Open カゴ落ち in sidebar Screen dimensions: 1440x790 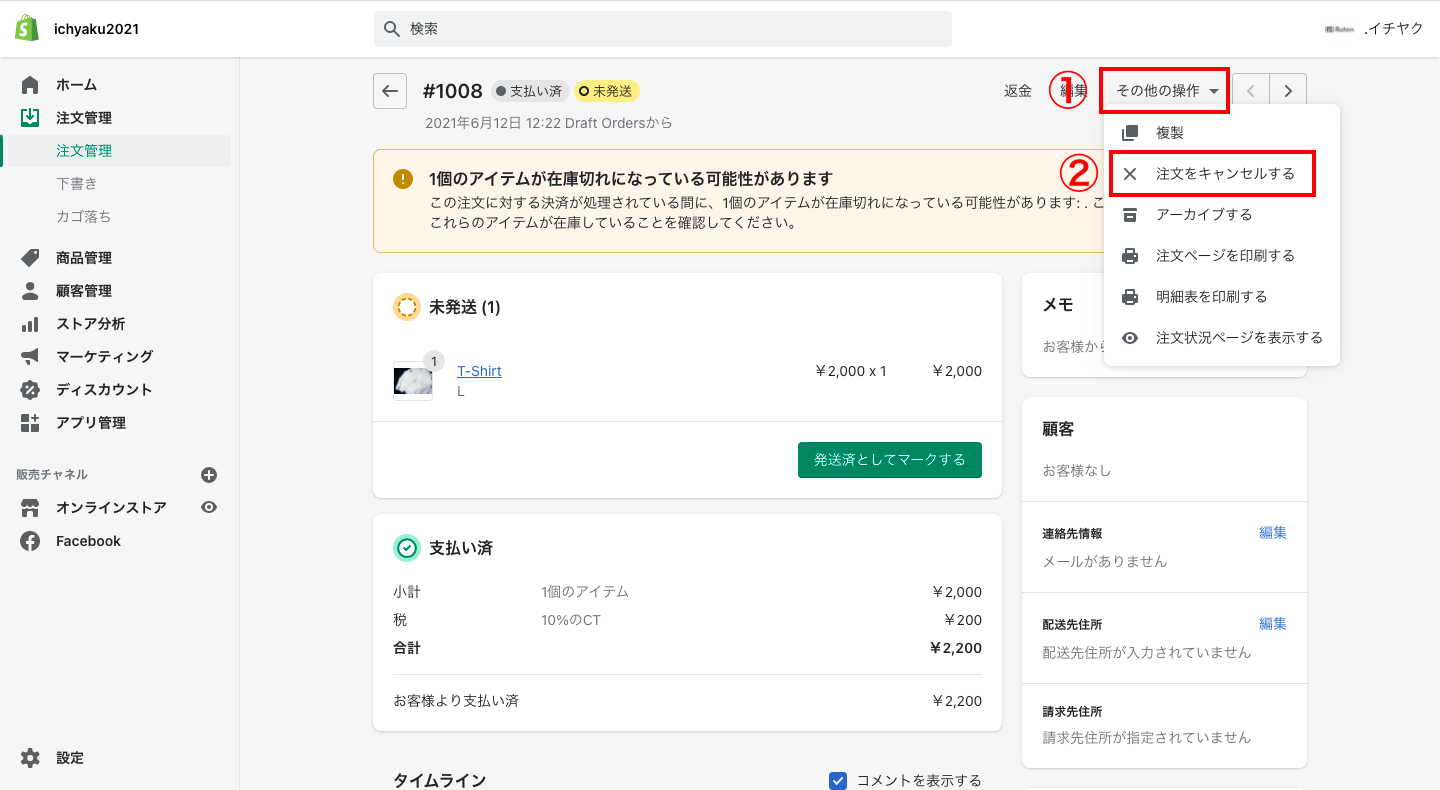84,217
